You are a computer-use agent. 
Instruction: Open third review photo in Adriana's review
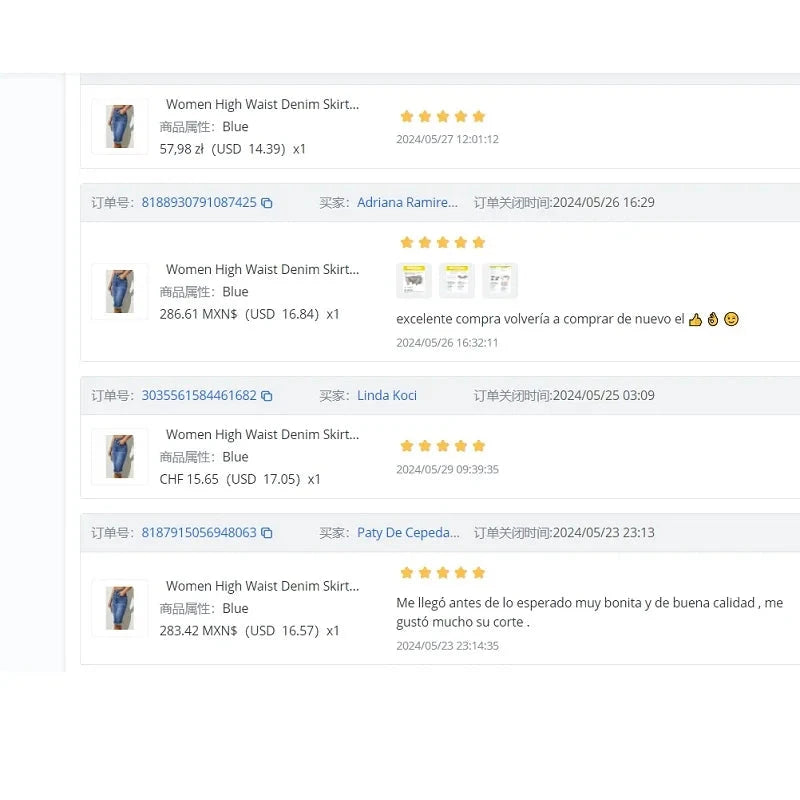(500, 281)
